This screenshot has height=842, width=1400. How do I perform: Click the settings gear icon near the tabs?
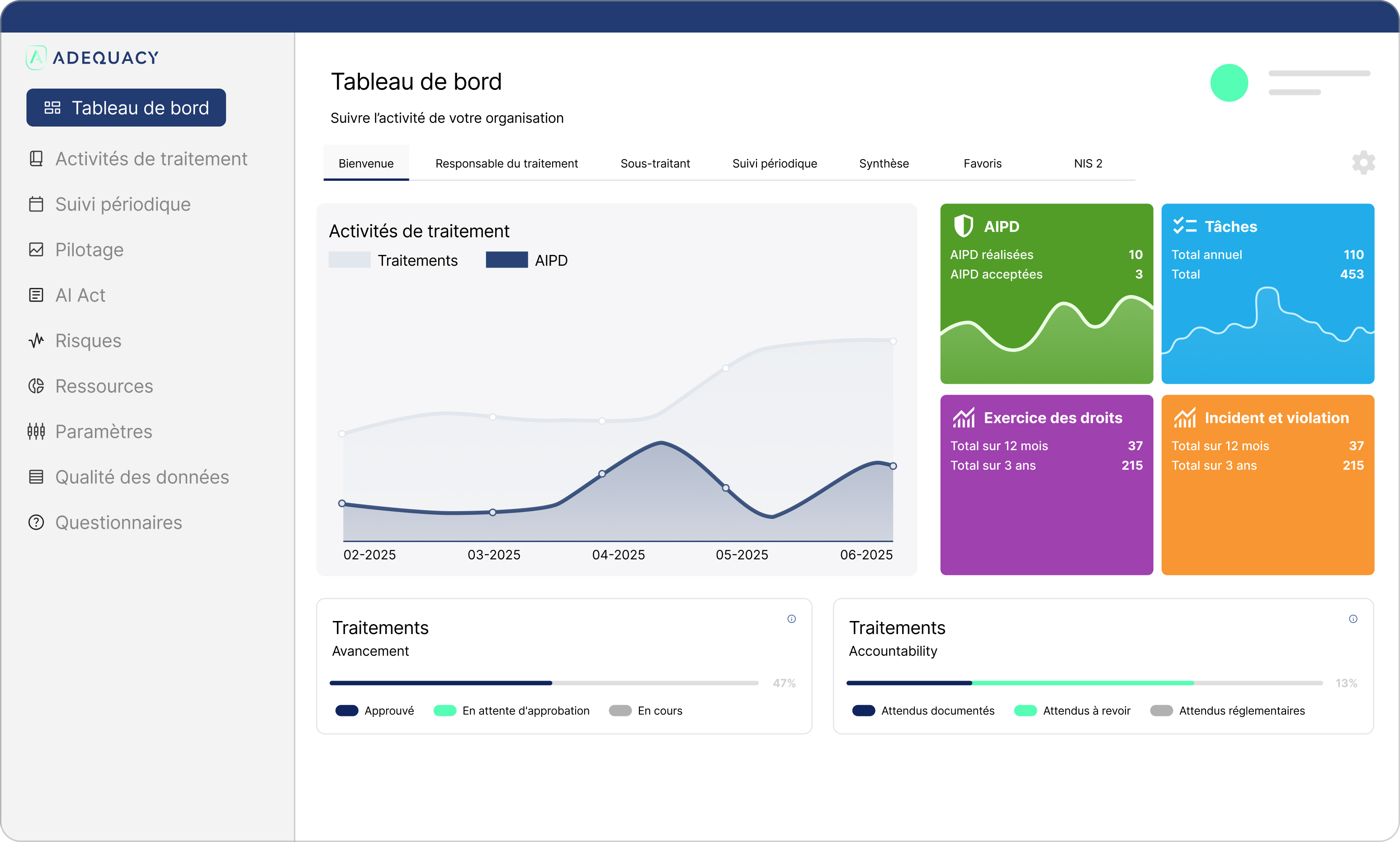click(1363, 163)
